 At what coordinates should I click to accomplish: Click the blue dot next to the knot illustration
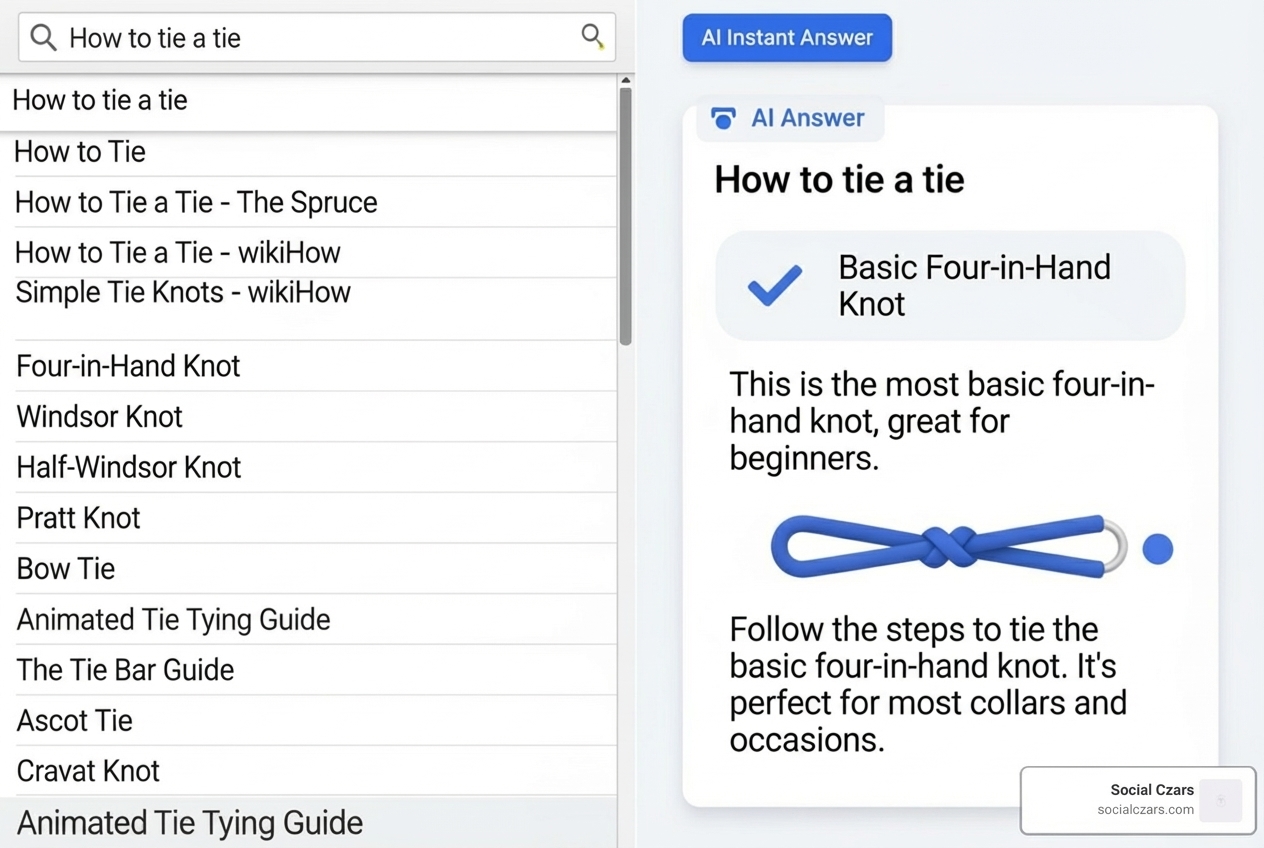click(1157, 549)
